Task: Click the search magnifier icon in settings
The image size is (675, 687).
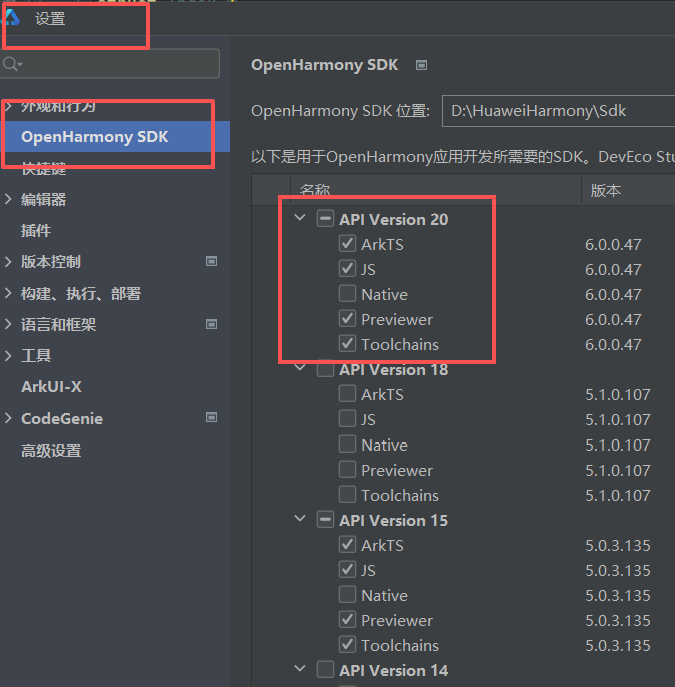Action: coord(11,64)
